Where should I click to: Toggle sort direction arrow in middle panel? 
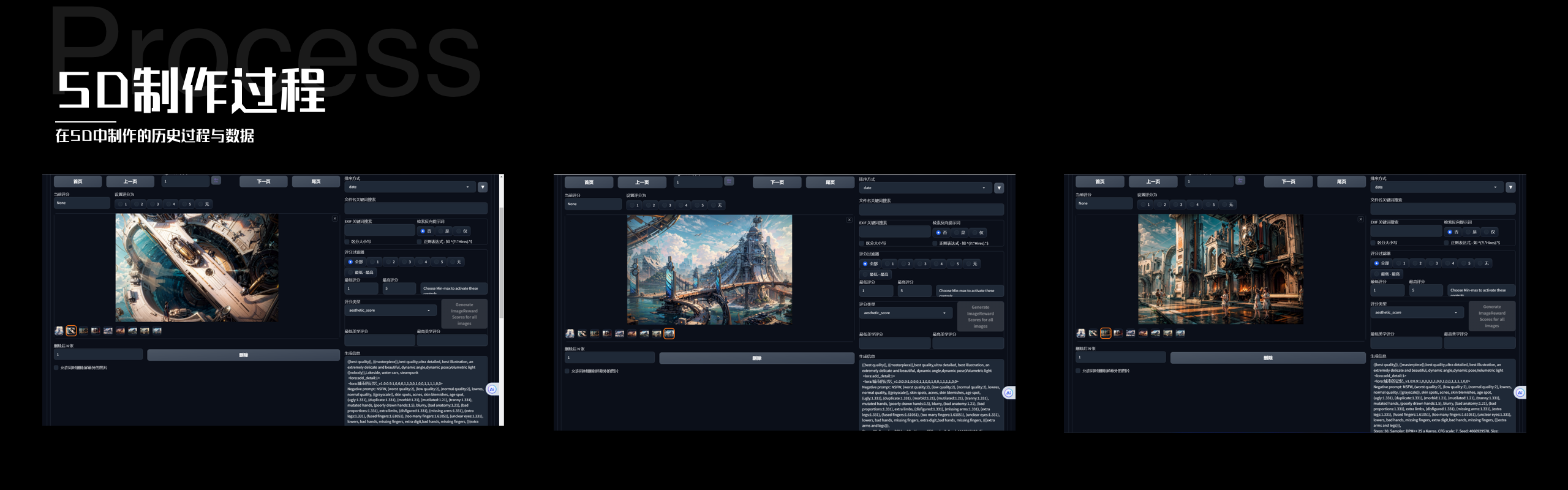pyautogui.click(x=999, y=188)
